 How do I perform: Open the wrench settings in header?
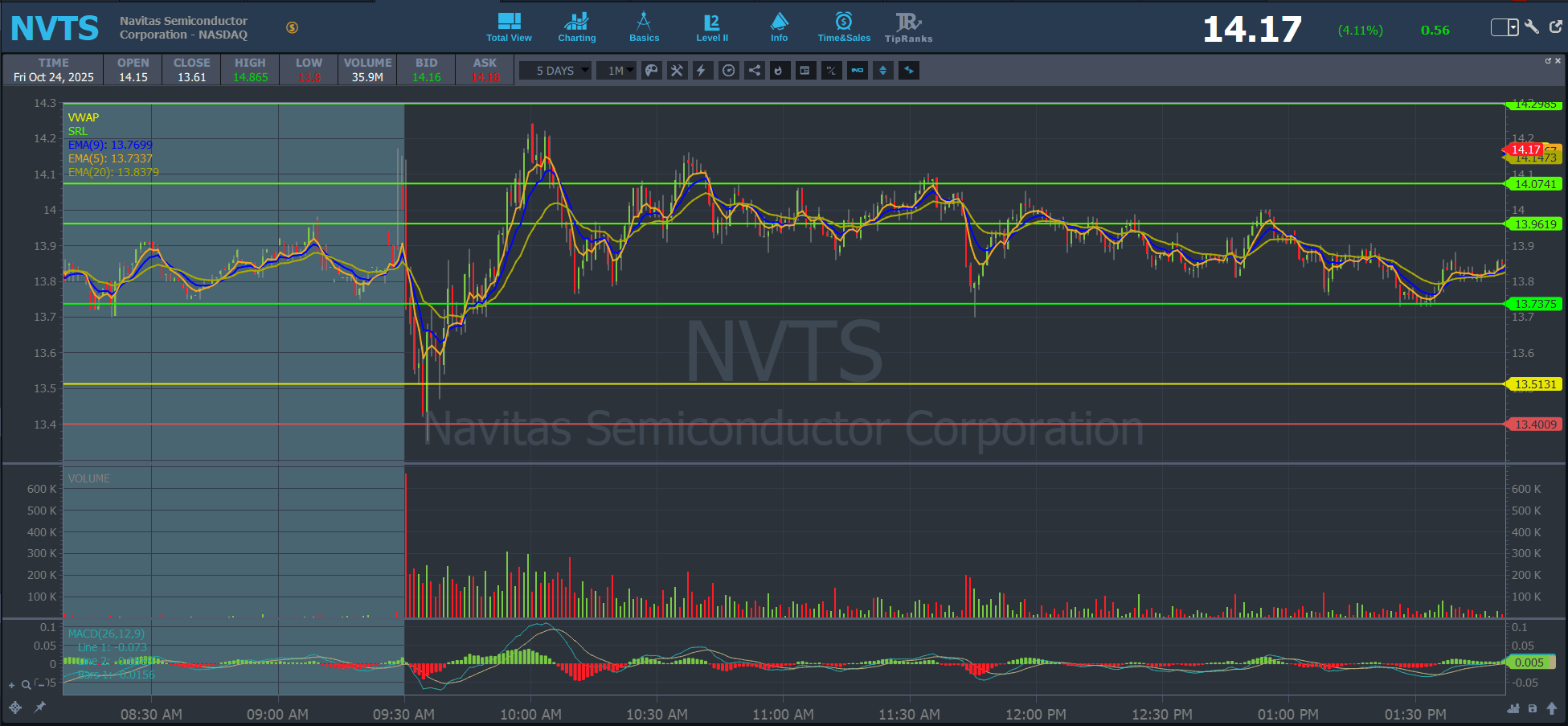click(1532, 27)
